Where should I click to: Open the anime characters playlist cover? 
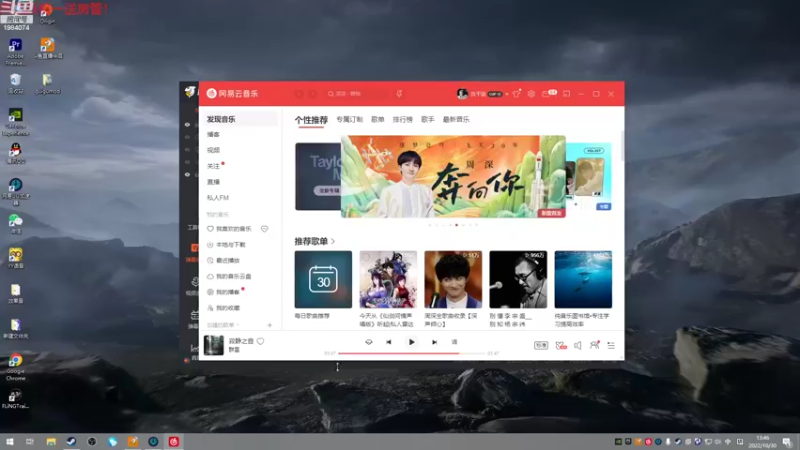pos(388,279)
